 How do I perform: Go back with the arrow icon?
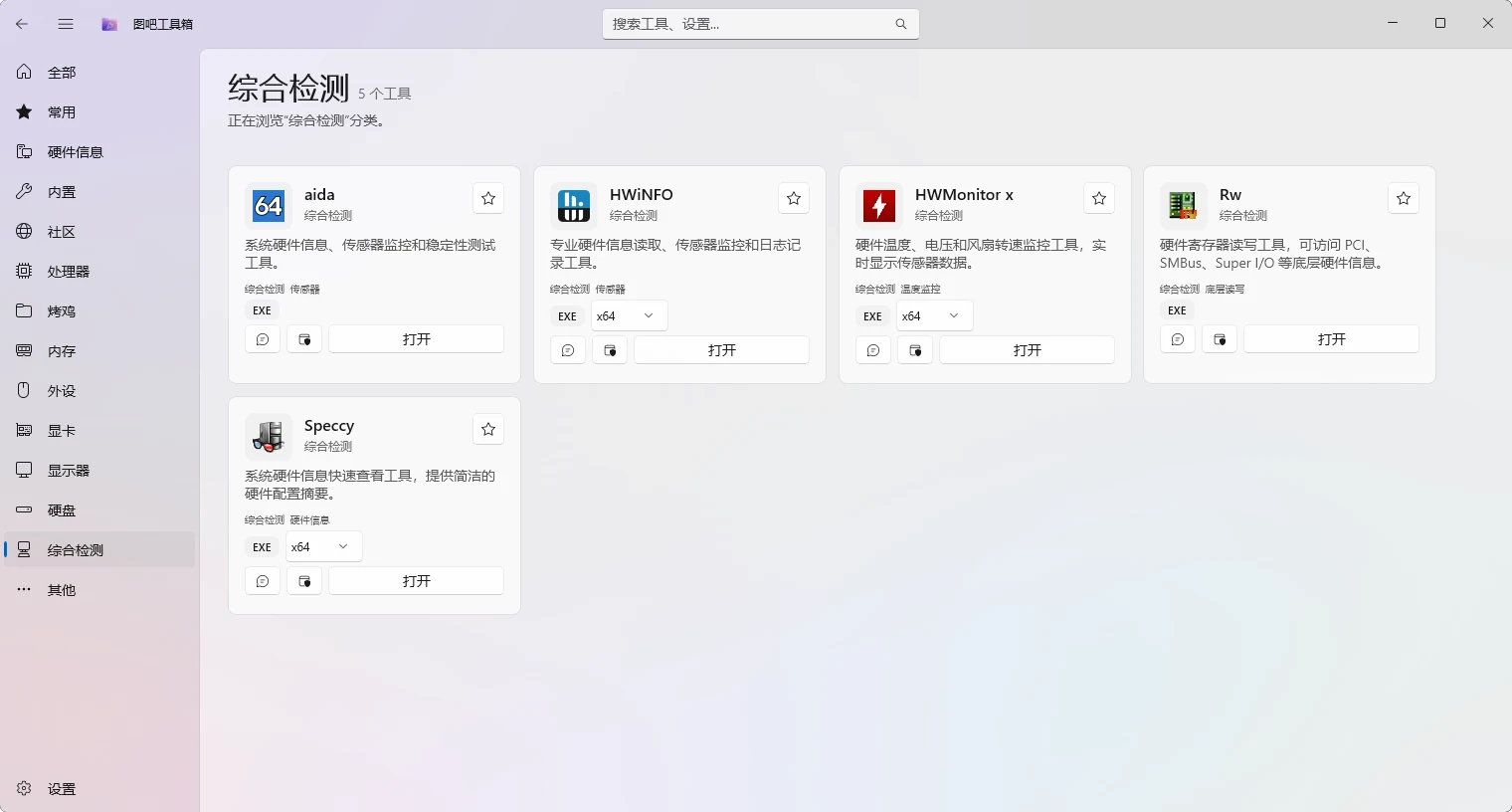(x=22, y=24)
